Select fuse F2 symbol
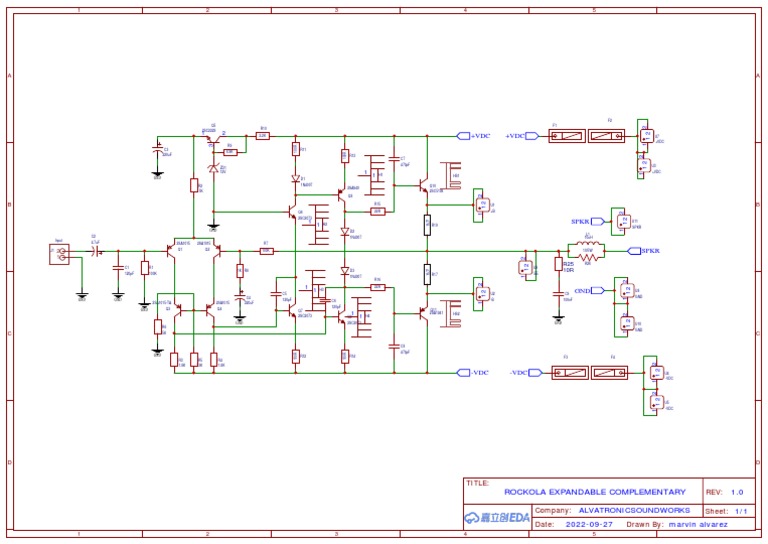 606,136
